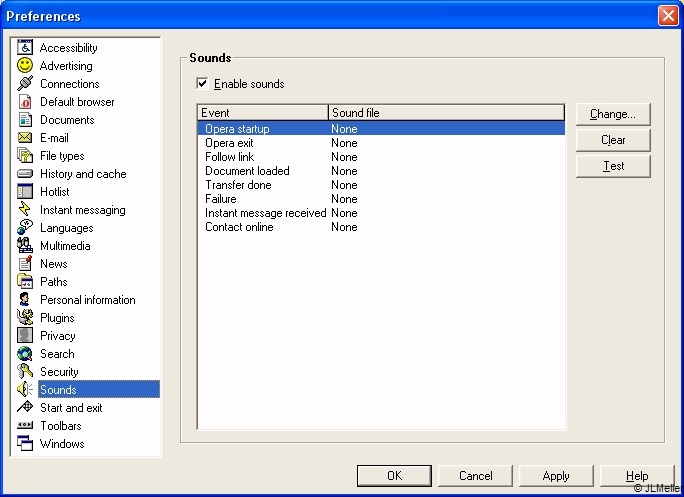Click the Security keys icon
The width and height of the screenshot is (684, 497).
[x=25, y=371]
